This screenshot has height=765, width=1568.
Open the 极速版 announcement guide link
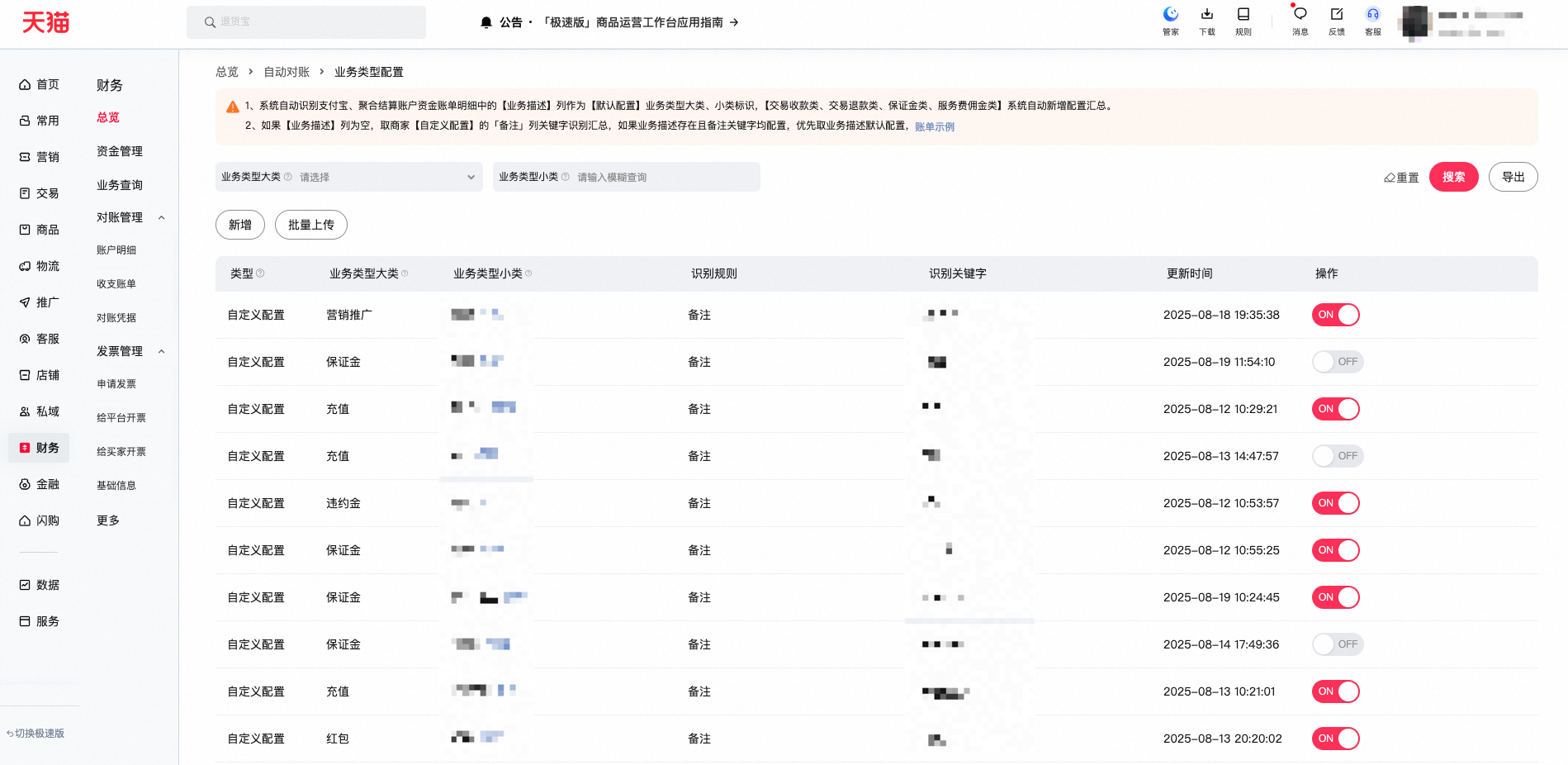[x=640, y=22]
